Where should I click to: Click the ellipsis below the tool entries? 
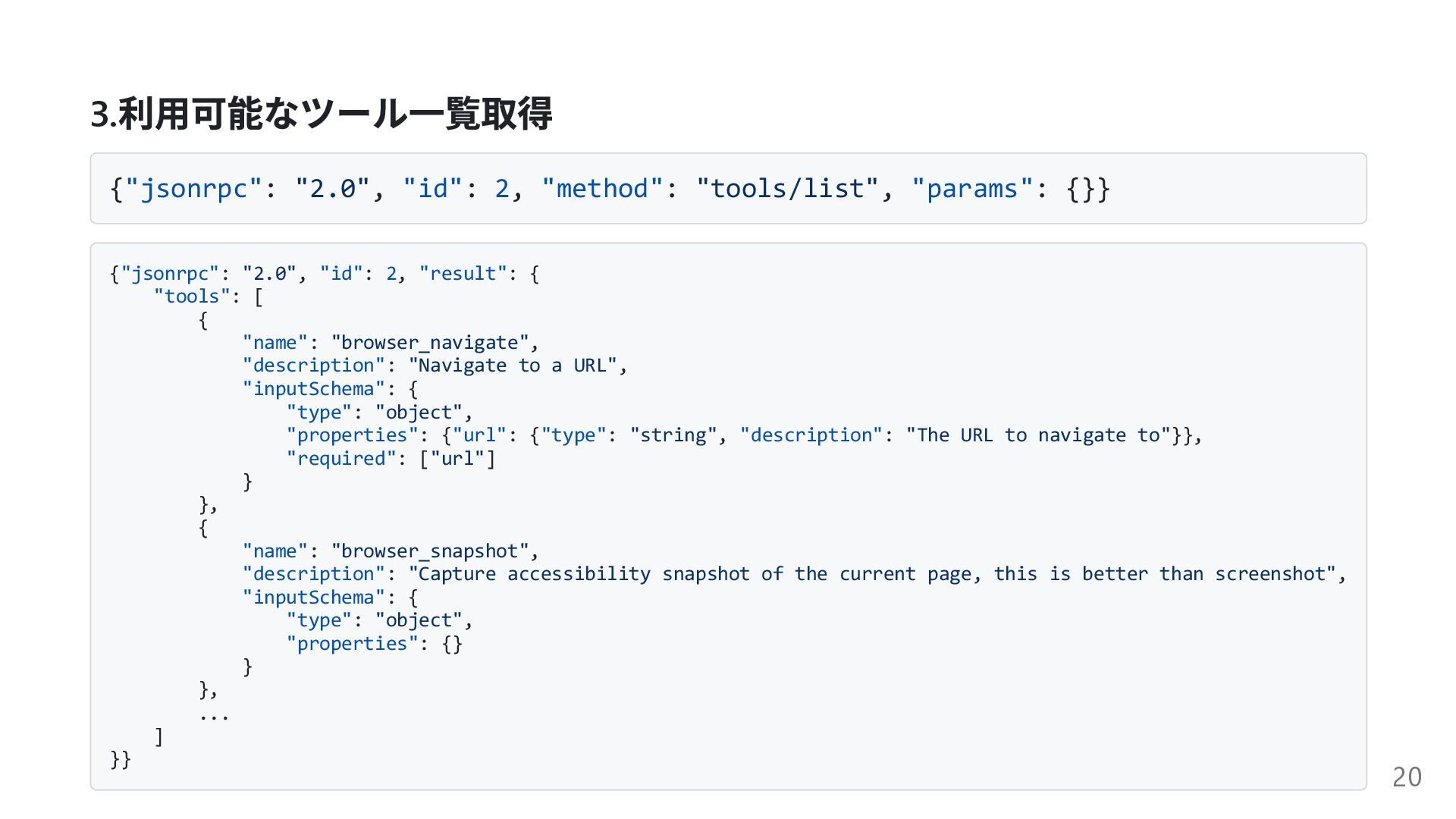pyautogui.click(x=214, y=714)
